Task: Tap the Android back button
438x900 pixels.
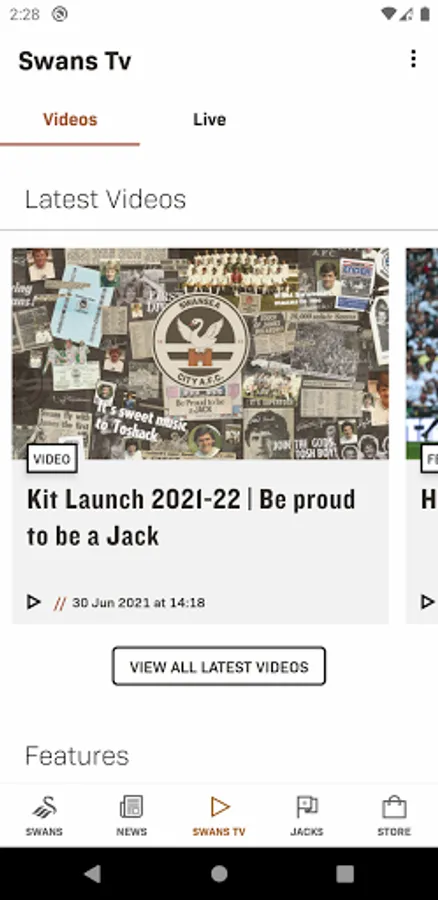Action: tap(92, 874)
